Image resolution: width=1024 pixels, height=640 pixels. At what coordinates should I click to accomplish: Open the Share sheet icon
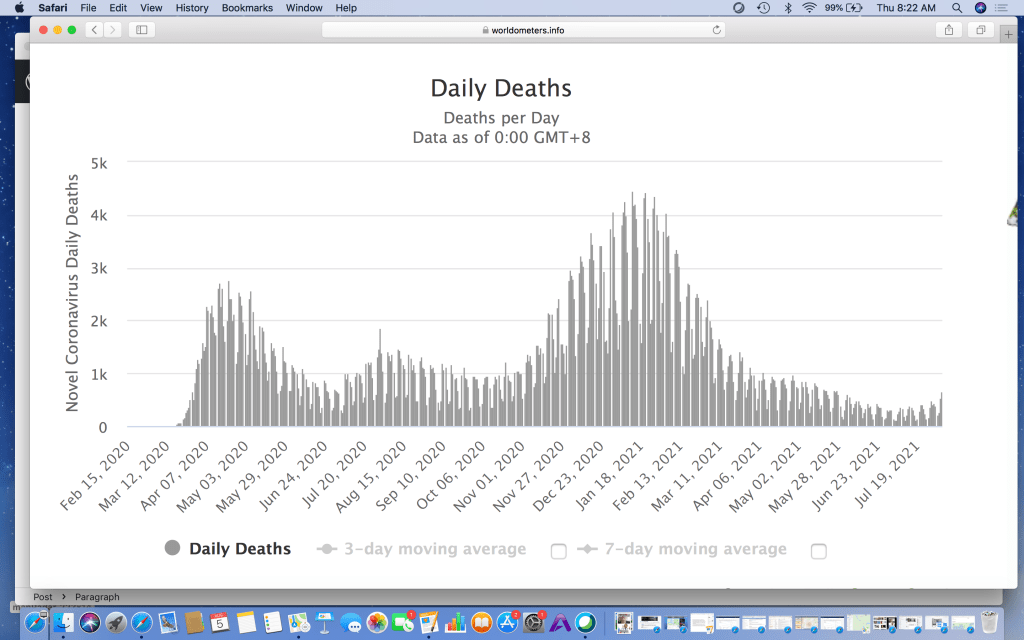[x=948, y=30]
